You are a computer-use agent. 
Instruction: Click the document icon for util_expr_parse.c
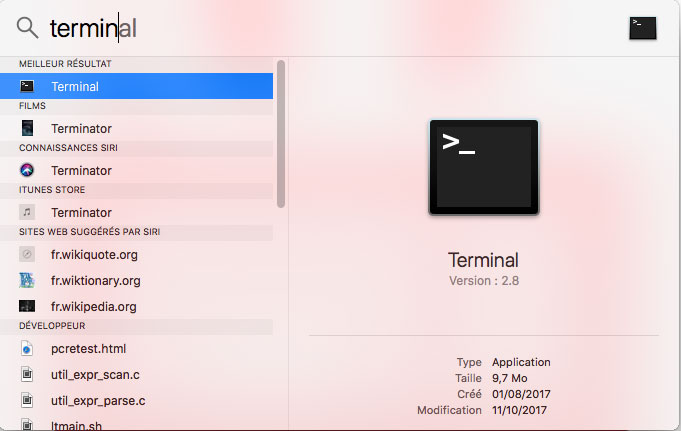click(27, 400)
